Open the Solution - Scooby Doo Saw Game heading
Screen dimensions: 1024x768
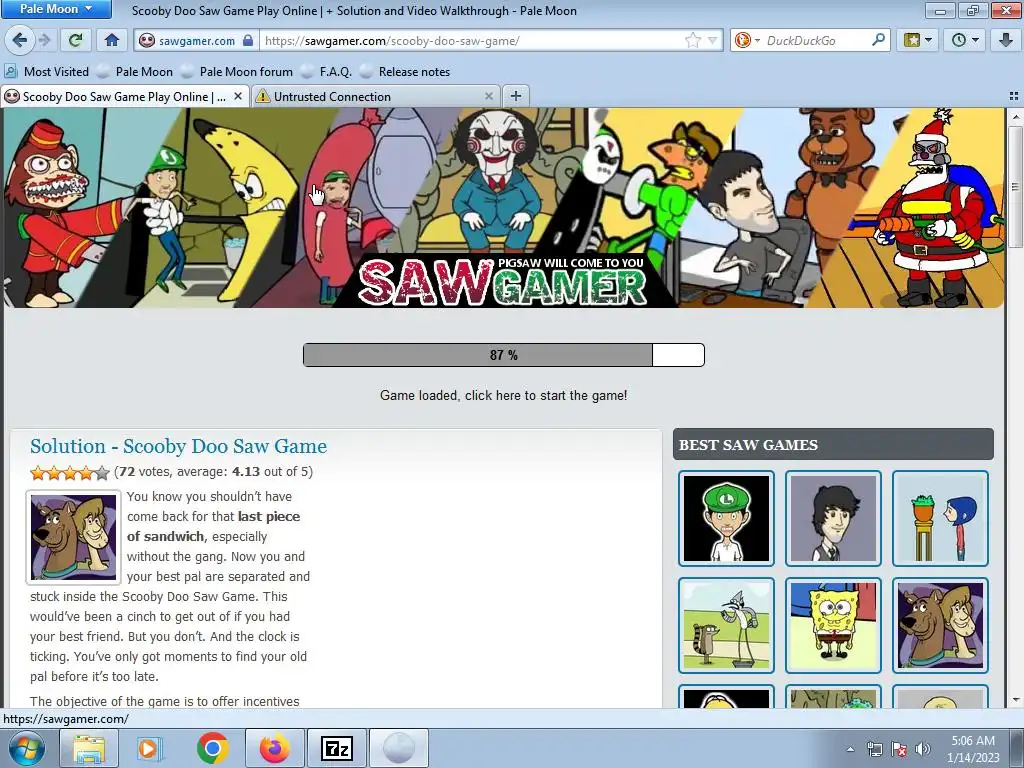coord(178,446)
